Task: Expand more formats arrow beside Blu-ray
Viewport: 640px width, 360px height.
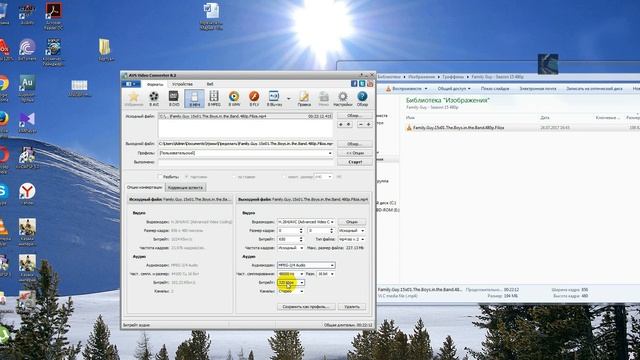Action: click(289, 98)
